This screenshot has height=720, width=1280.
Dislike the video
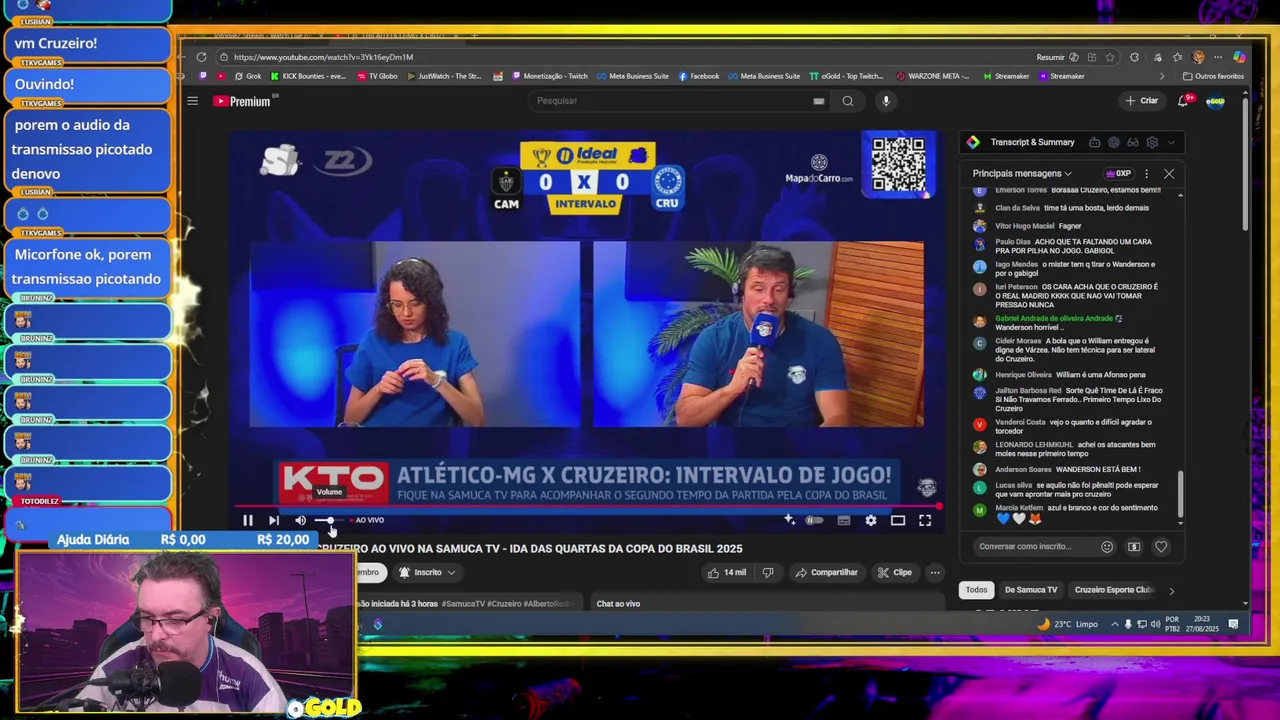pyautogui.click(x=768, y=572)
